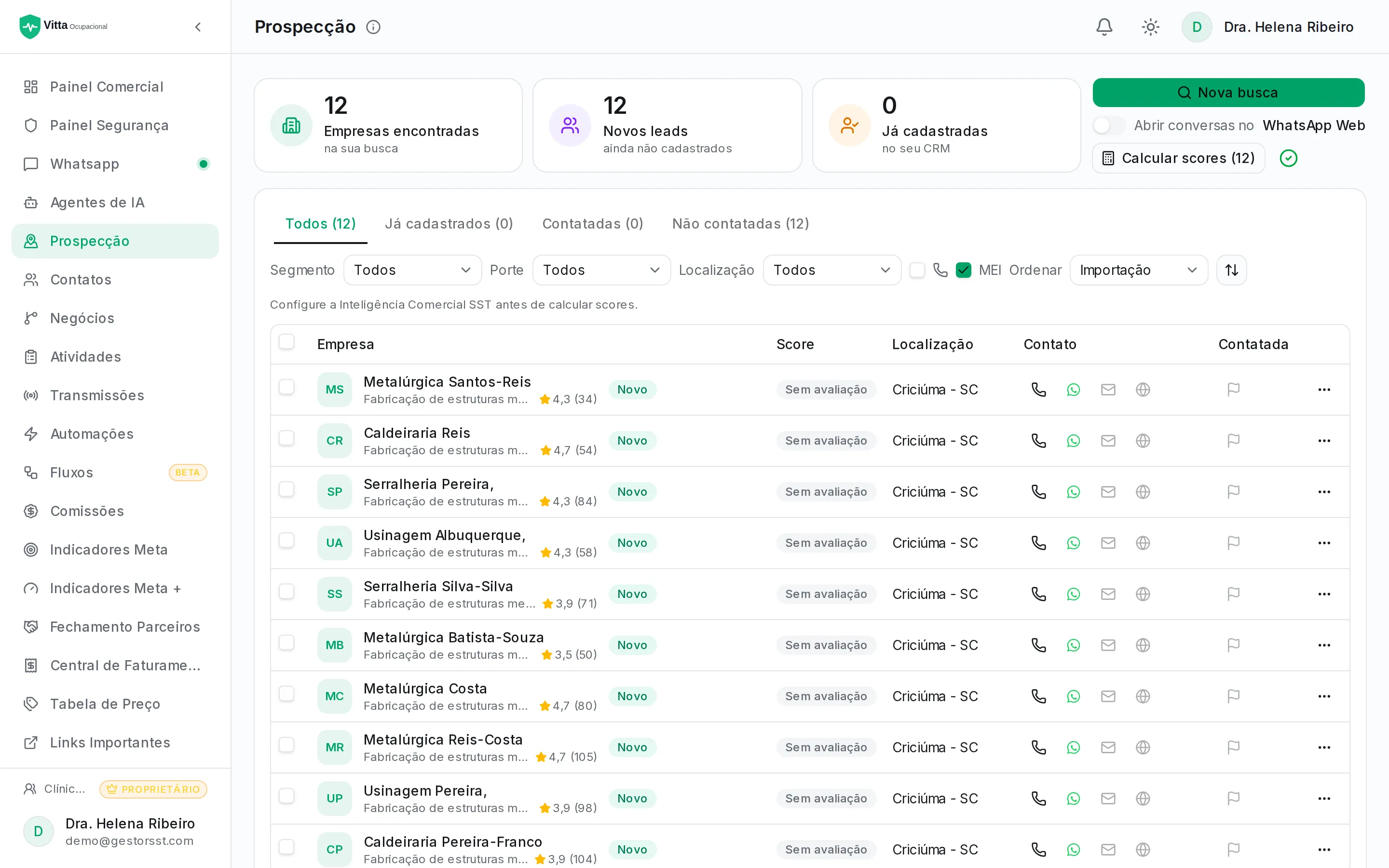This screenshot has height=868, width=1389.
Task: Click the Nova busca button
Action: coord(1228,93)
